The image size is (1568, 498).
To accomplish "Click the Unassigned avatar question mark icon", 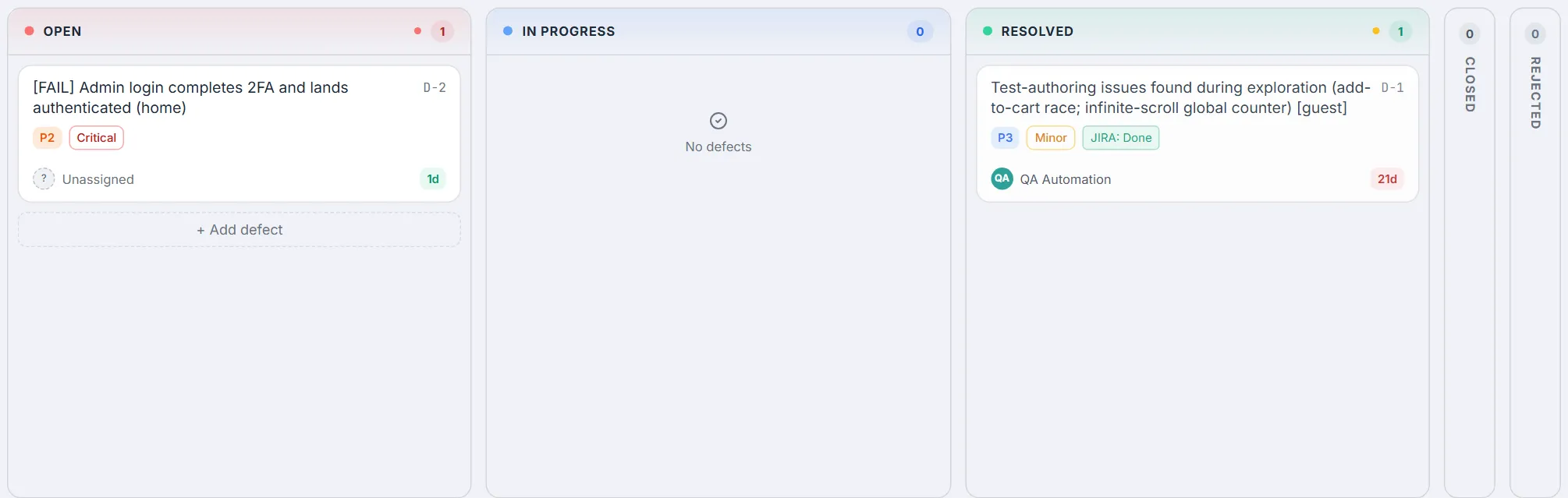I will tap(44, 178).
